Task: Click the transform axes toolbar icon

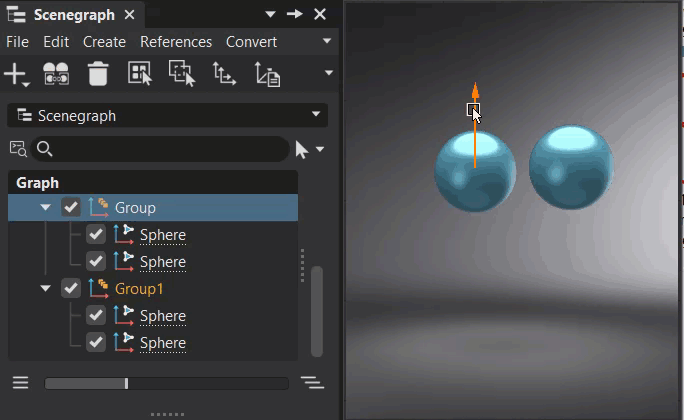Action: click(224, 73)
